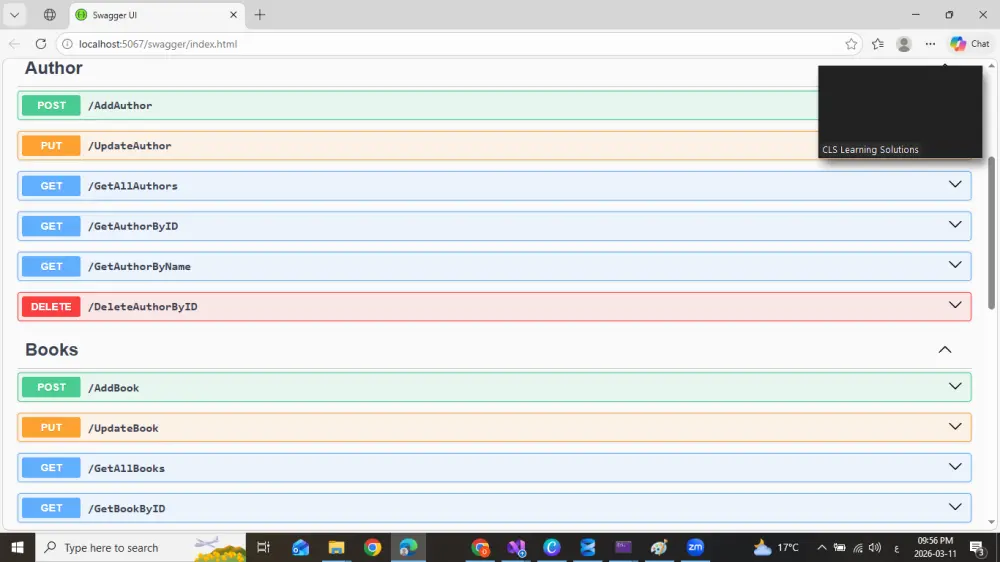This screenshot has width=1000, height=562.
Task: Click the address bar URL
Action: click(x=158, y=44)
